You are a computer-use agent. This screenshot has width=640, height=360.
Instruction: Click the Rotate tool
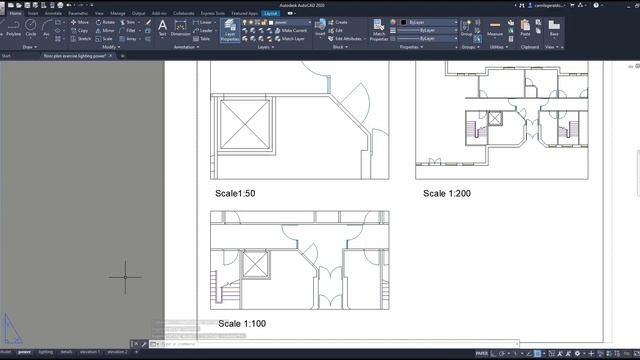105,22
